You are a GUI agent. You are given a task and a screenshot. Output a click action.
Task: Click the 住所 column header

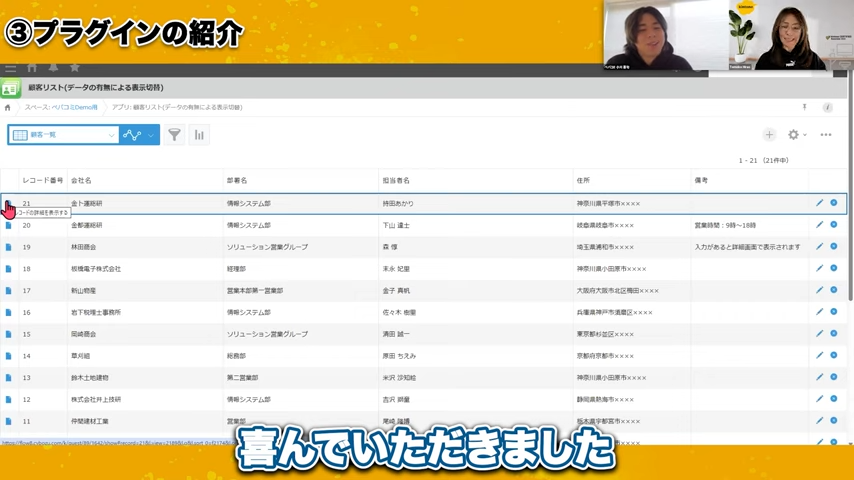583,180
